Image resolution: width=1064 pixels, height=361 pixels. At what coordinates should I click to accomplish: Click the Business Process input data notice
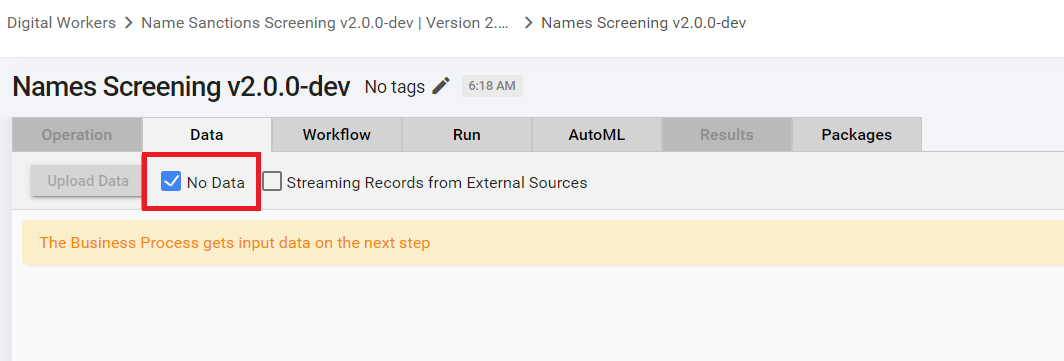tap(543, 242)
